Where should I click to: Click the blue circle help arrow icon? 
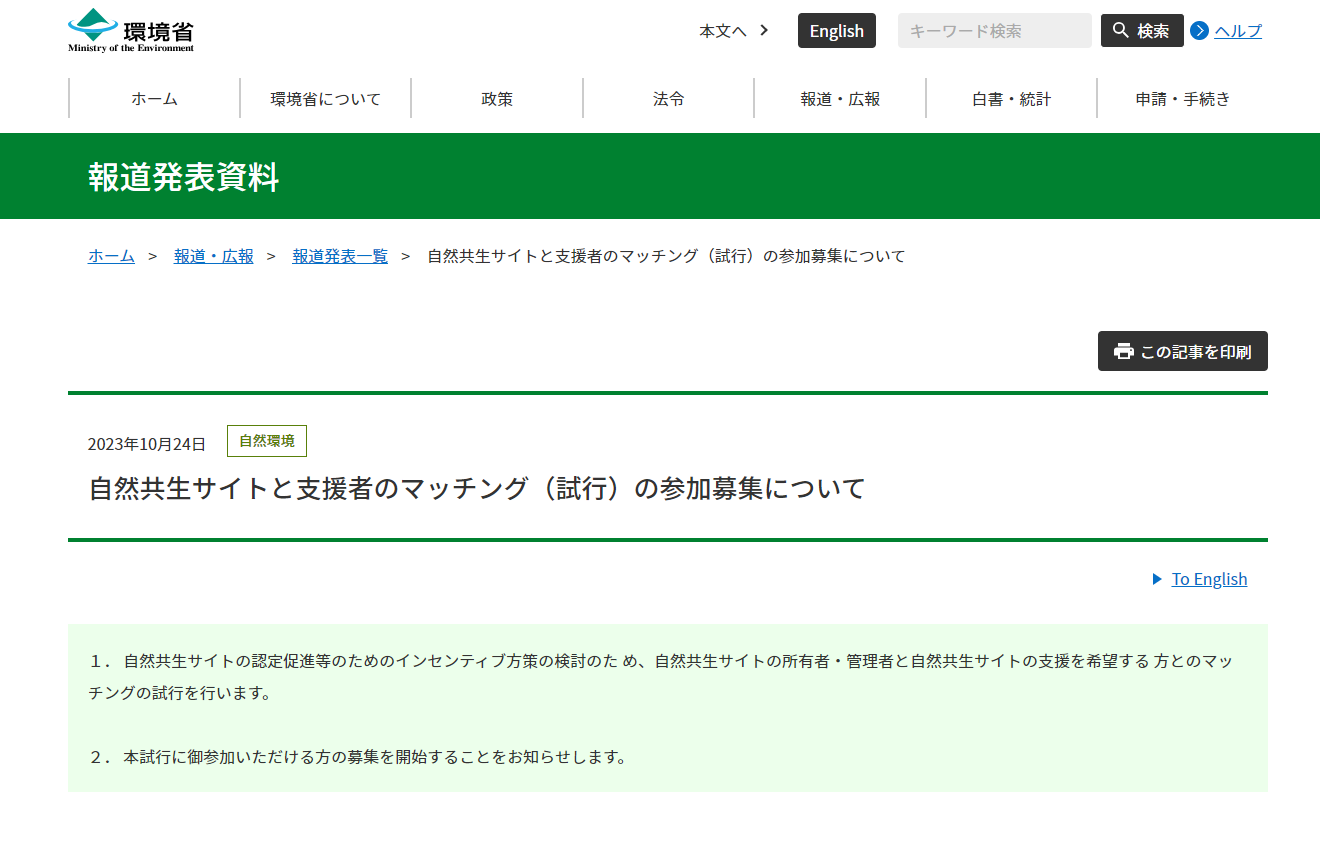(1199, 31)
